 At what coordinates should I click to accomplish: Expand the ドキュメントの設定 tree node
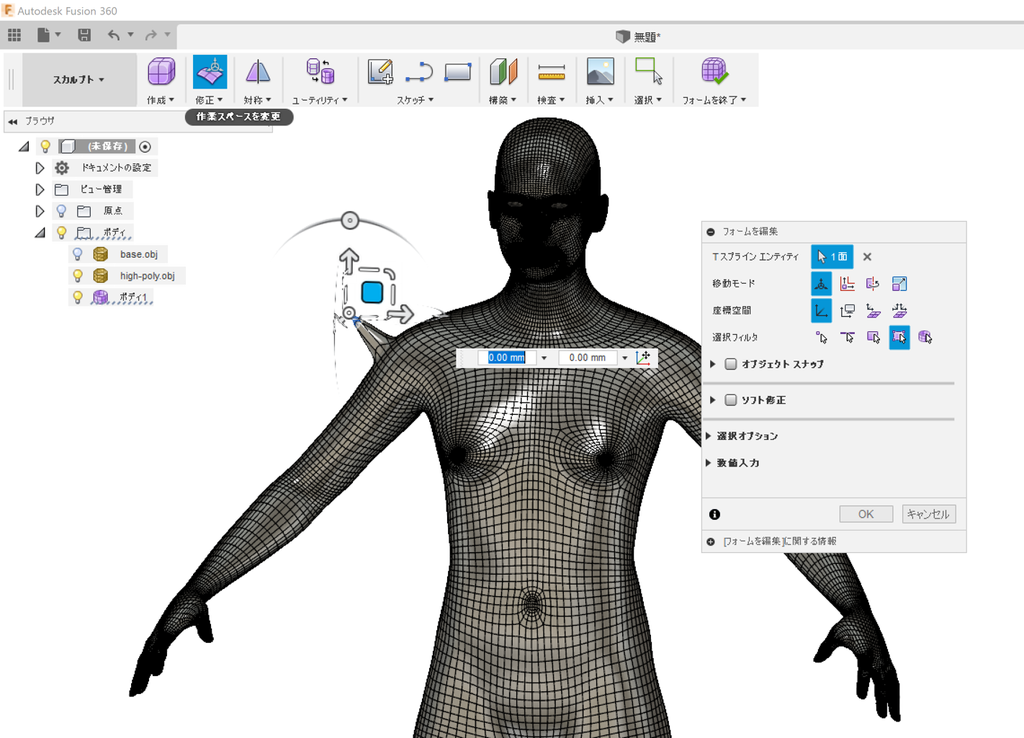coord(40,168)
